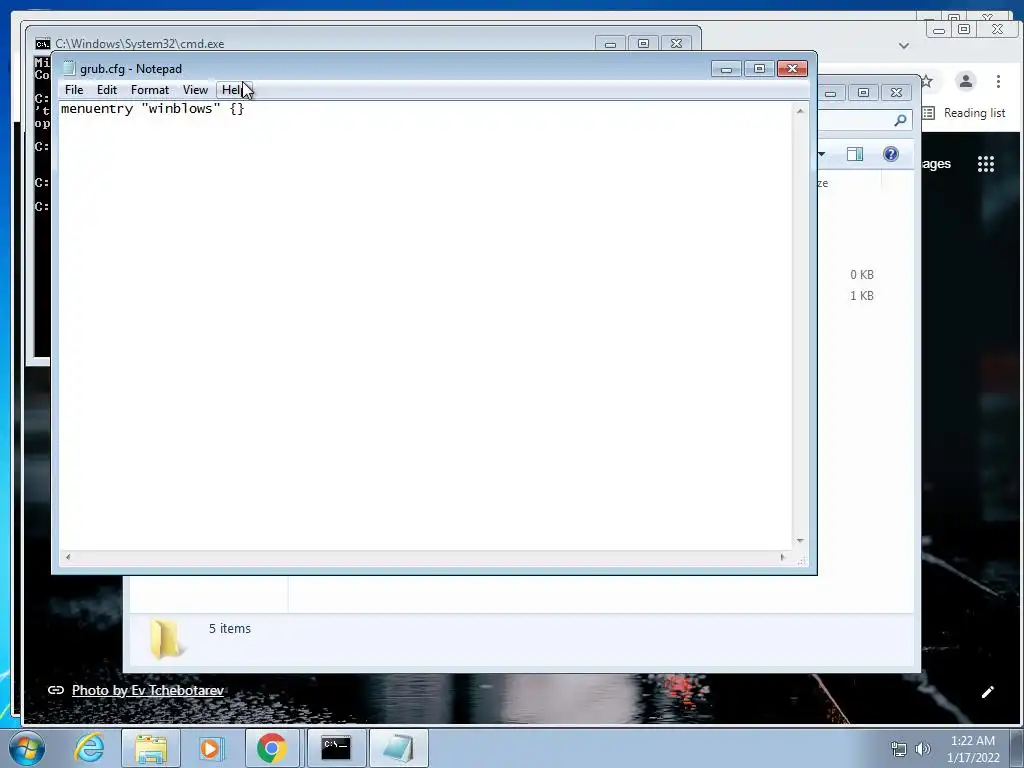Screen dimensions: 1024x768
Task: Open Photo by Ev Tchebotarev link
Action: 148,690
